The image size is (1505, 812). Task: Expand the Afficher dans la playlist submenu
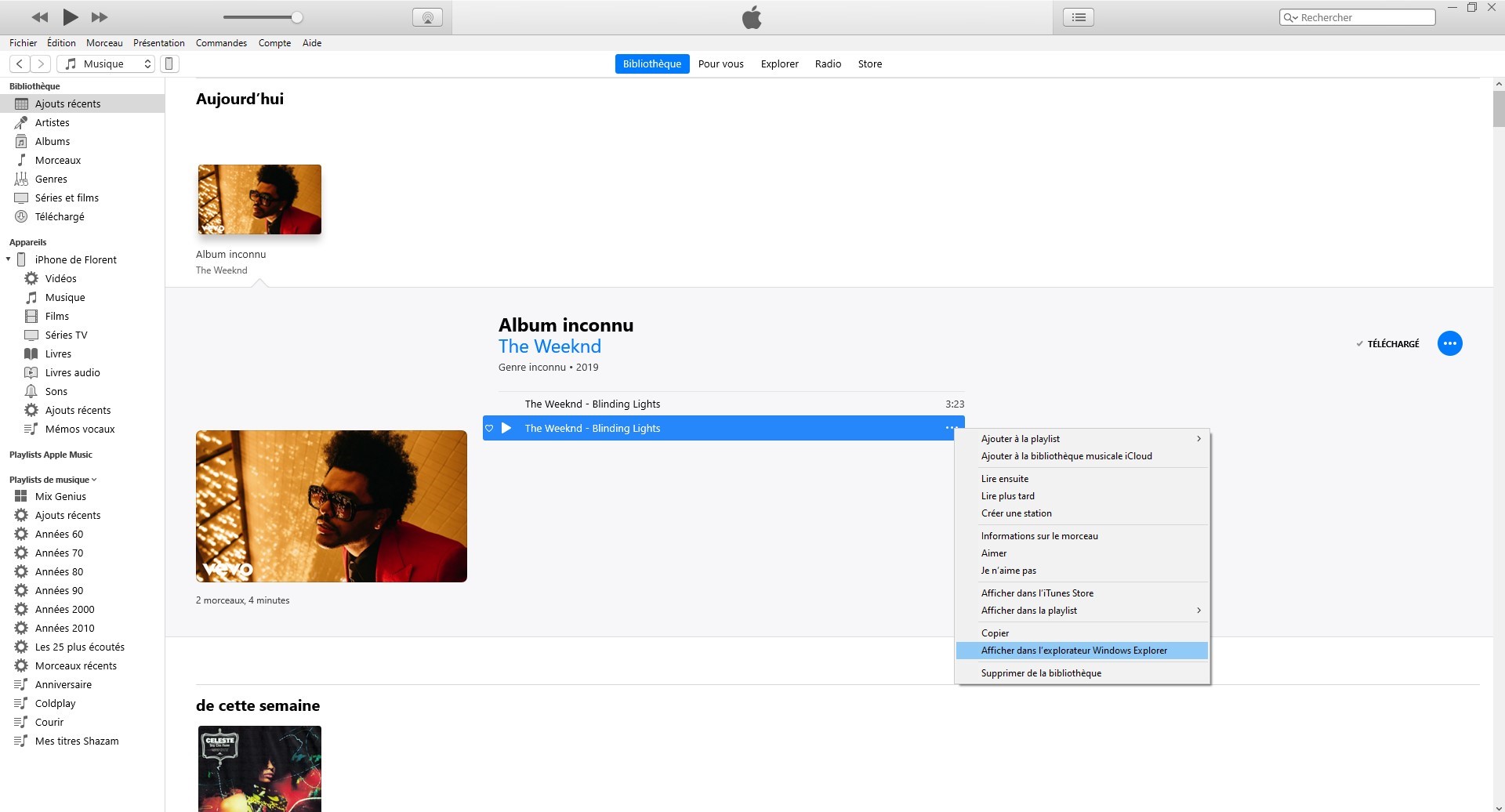coord(1083,611)
